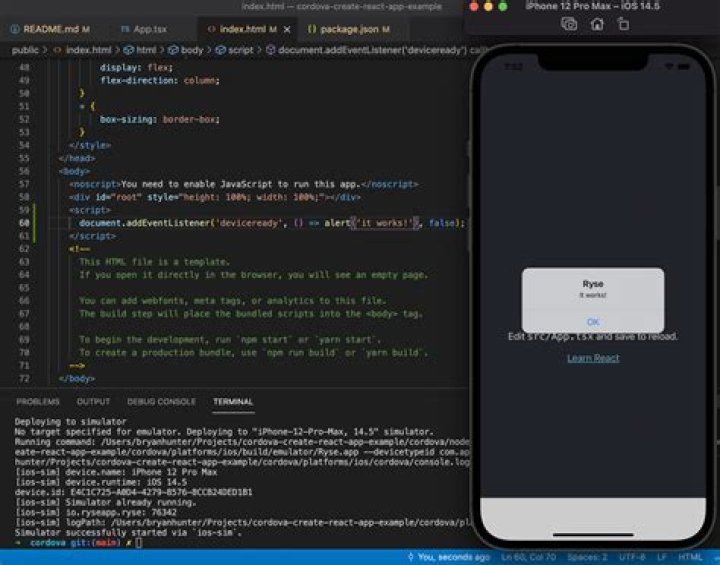Open the package.json editor tab
This screenshot has width=720, height=565.
coord(349,29)
